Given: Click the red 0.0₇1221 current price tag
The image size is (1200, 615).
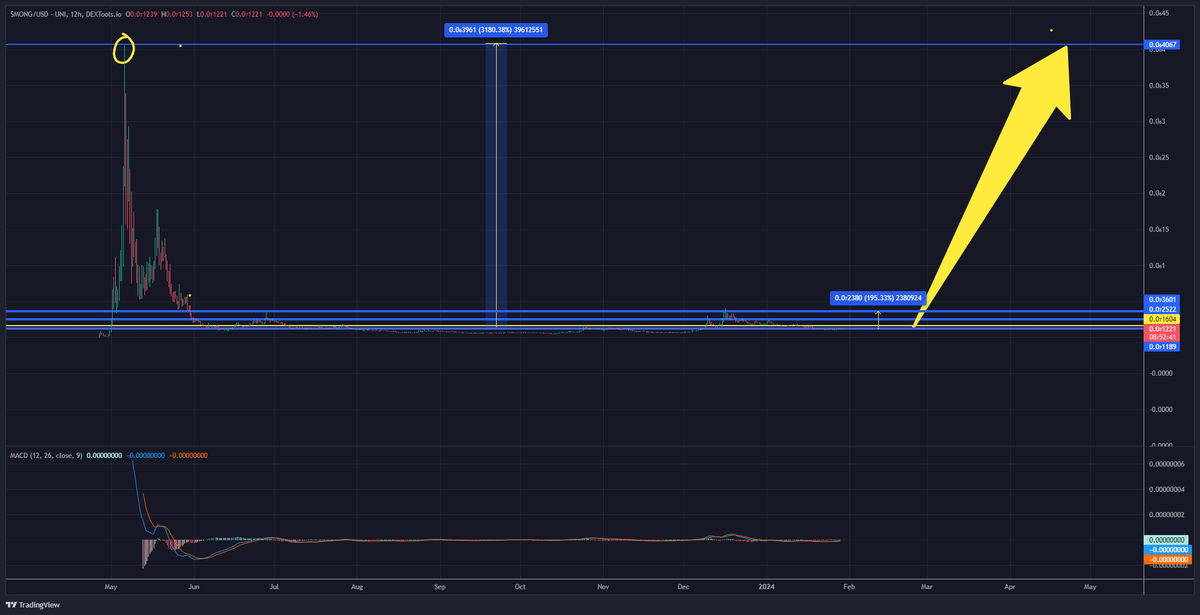Looking at the screenshot, I should click(x=1163, y=328).
